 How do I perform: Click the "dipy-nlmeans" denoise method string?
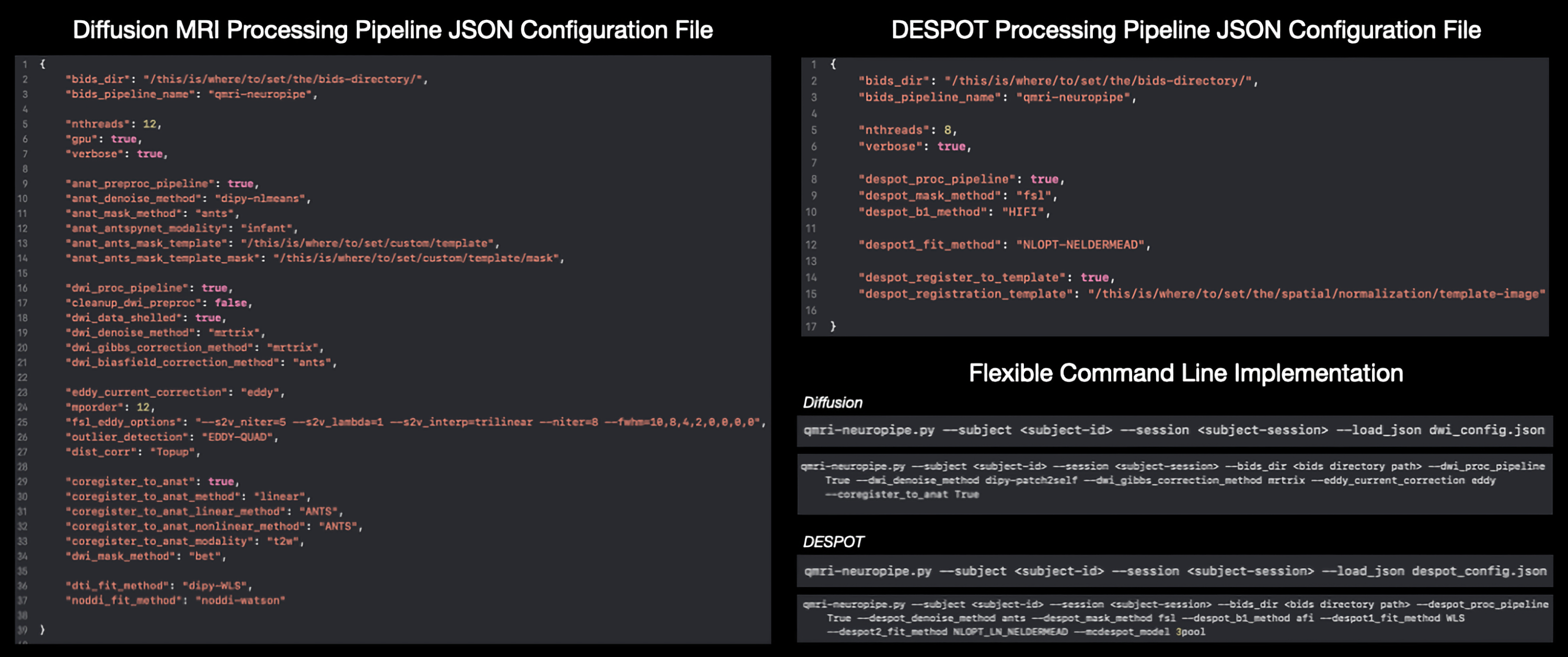point(259,199)
